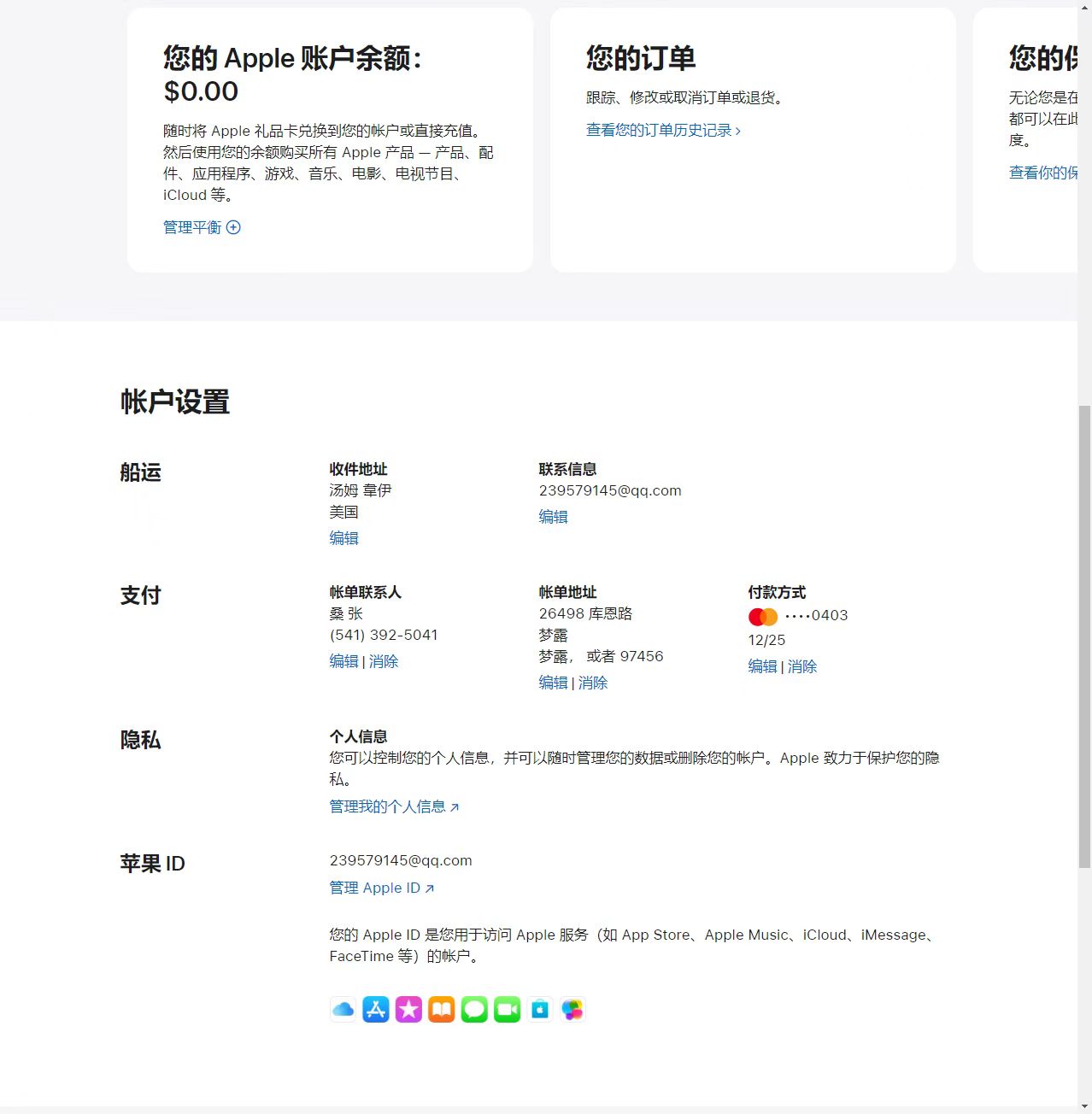Select the App Store icon
The height and width of the screenshot is (1114, 1092).
(376, 1009)
